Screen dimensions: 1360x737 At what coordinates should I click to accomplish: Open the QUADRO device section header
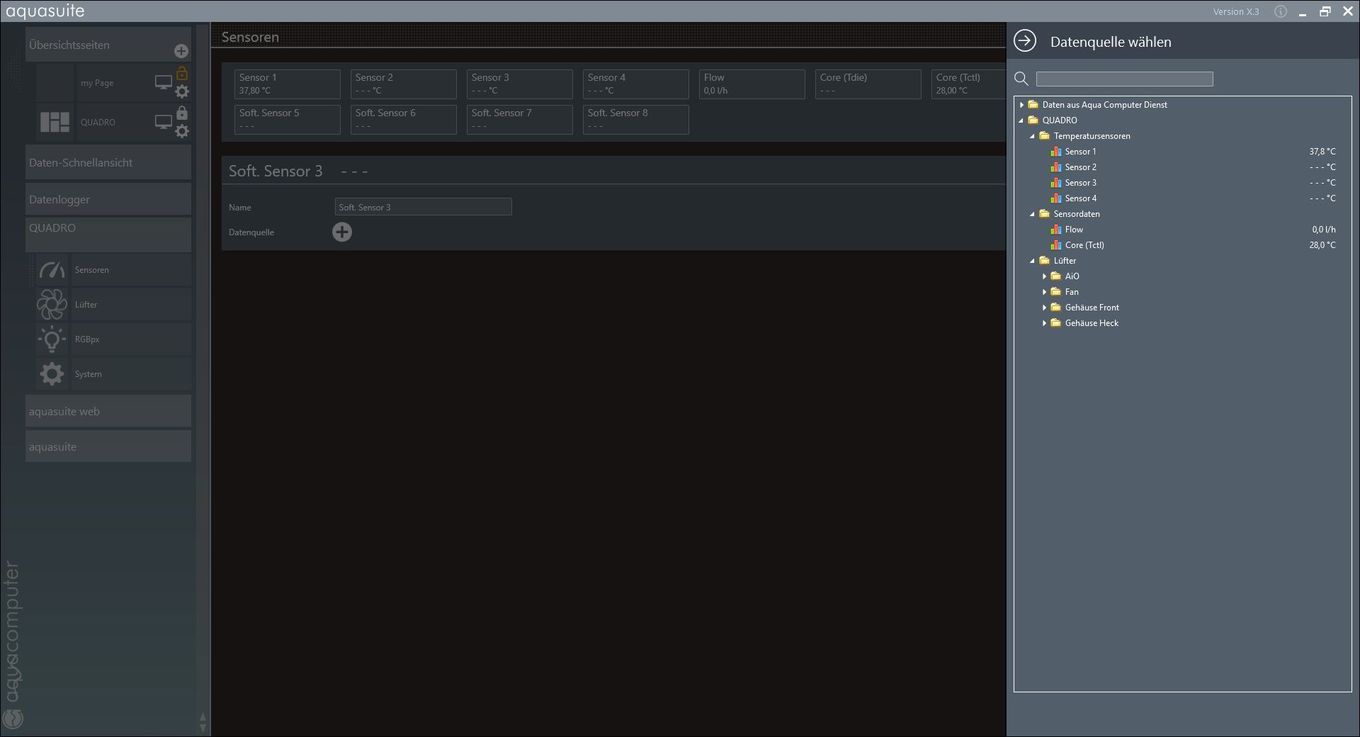point(108,234)
